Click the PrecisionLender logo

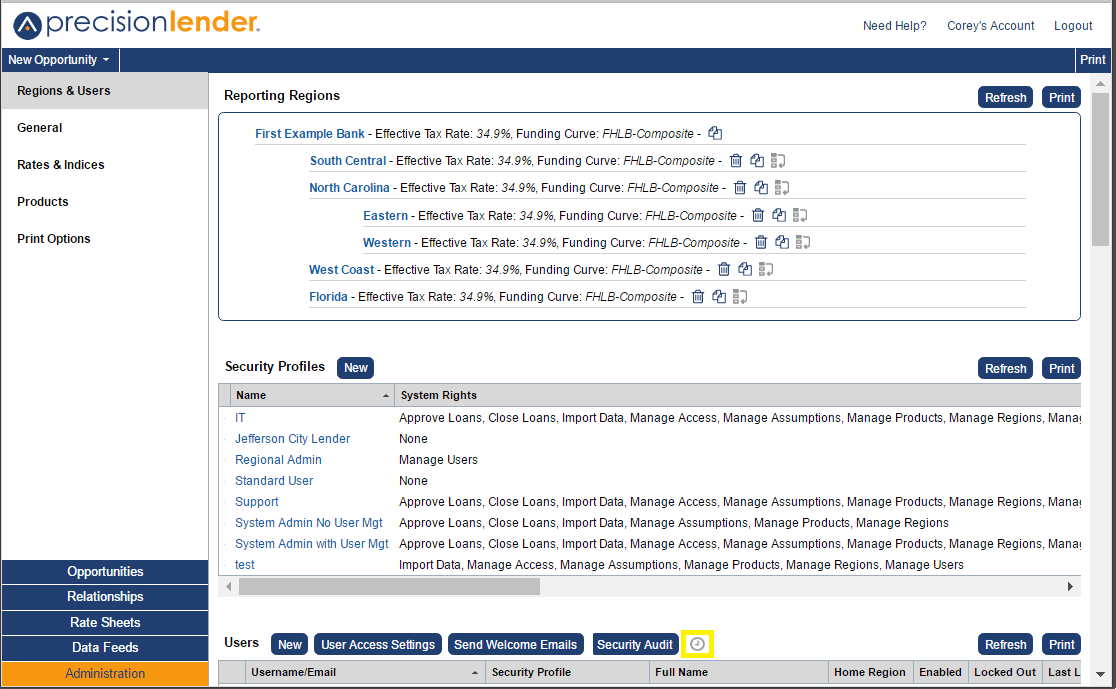(137, 23)
